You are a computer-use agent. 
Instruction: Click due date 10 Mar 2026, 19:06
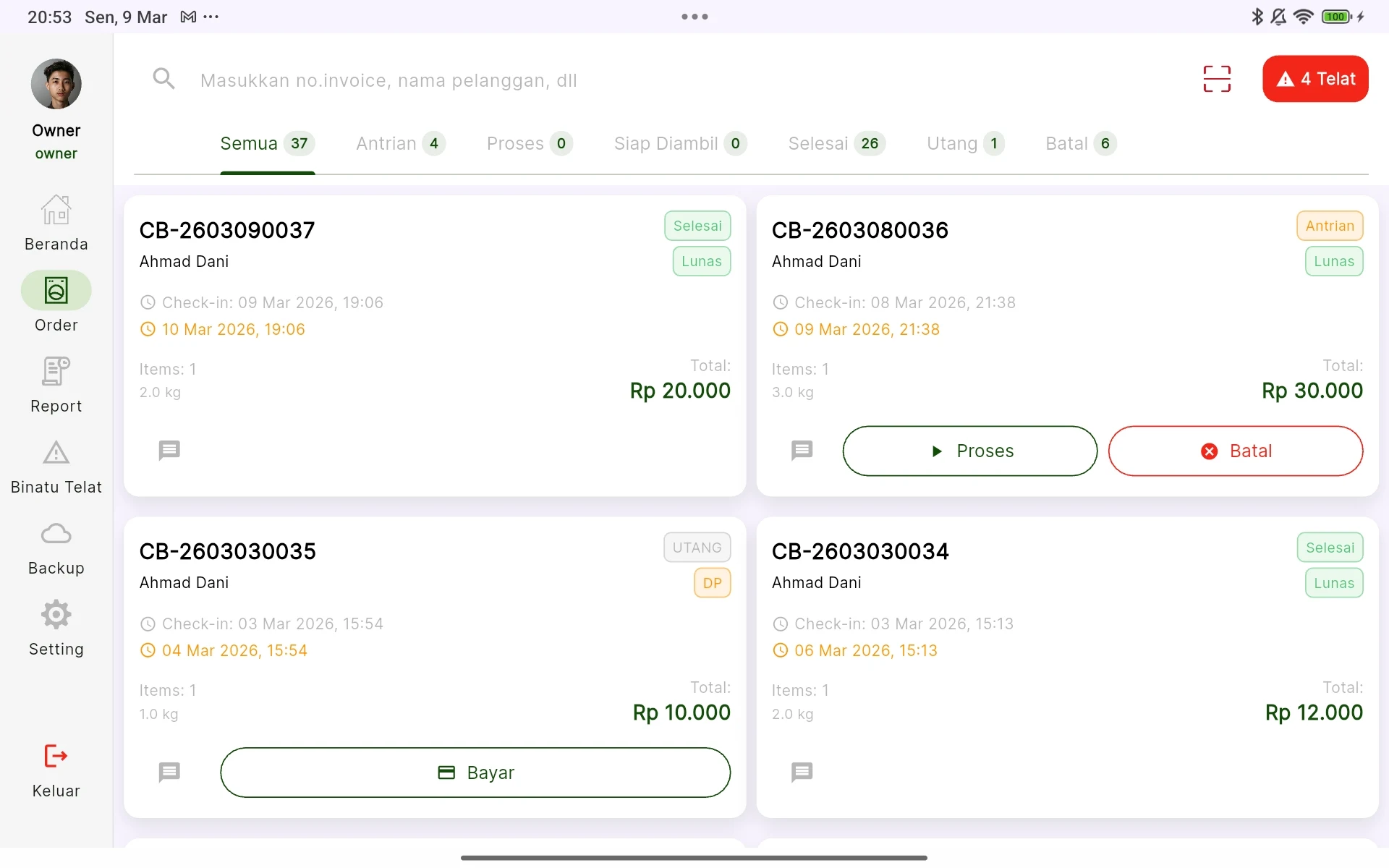233,329
